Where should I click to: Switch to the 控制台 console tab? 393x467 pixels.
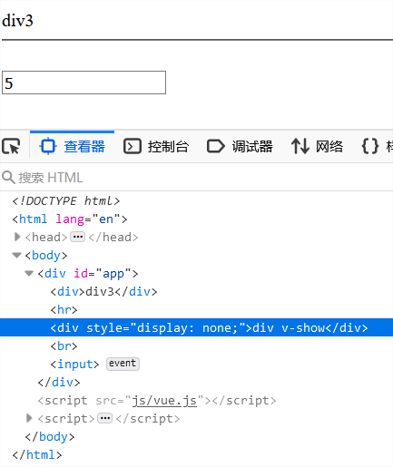pos(156,146)
